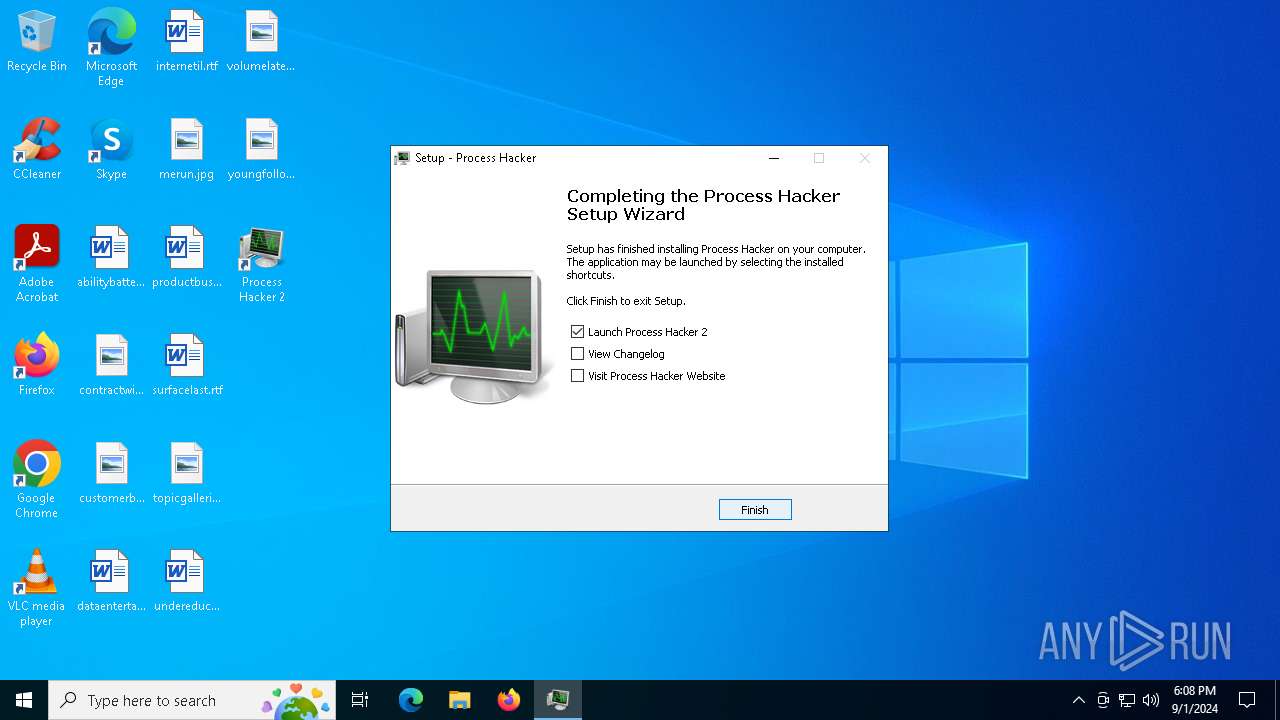Select the youngfollo image file icon
The width and height of the screenshot is (1280, 720).
click(x=261, y=150)
